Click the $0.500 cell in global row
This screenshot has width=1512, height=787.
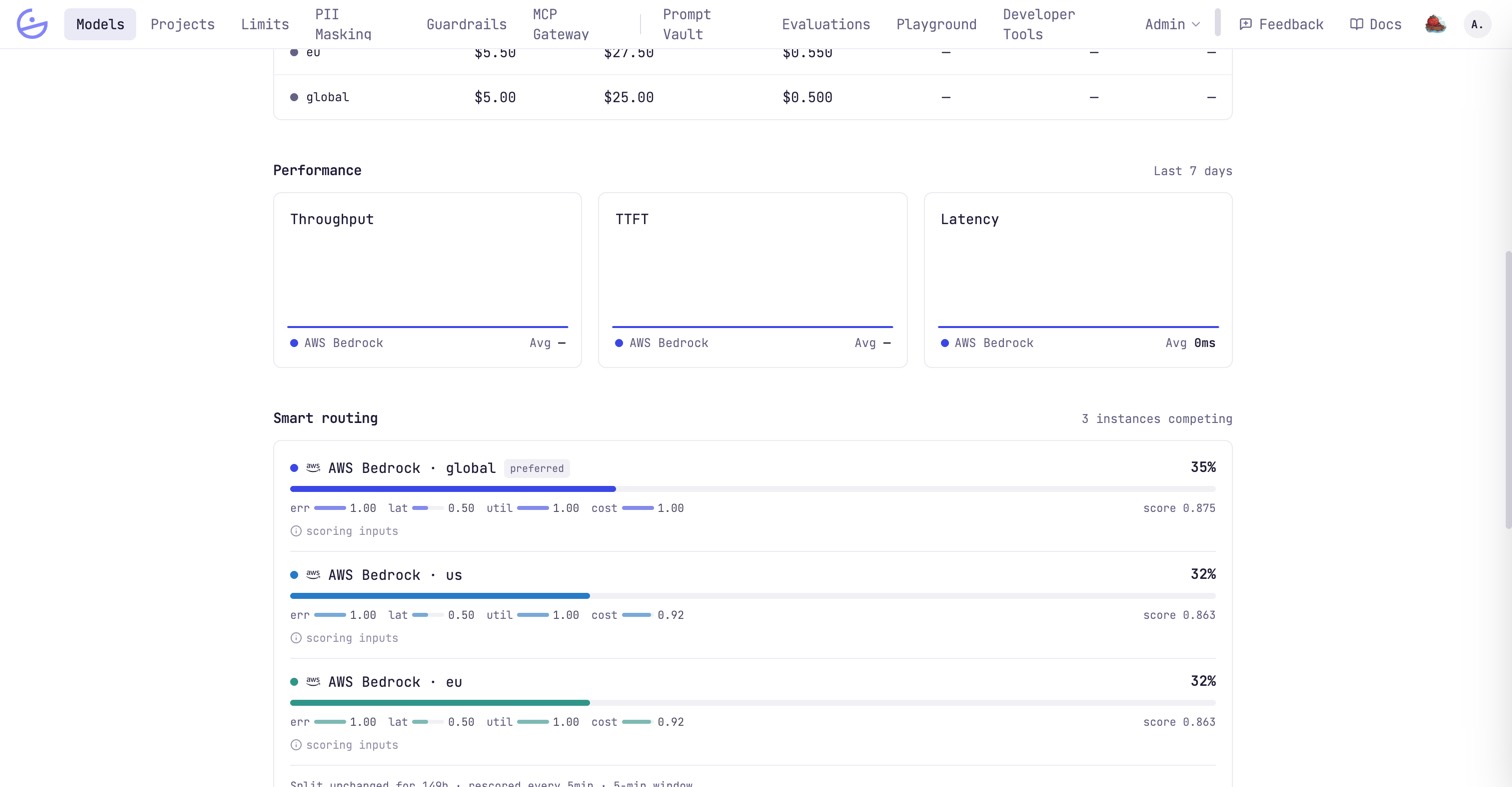(x=807, y=97)
